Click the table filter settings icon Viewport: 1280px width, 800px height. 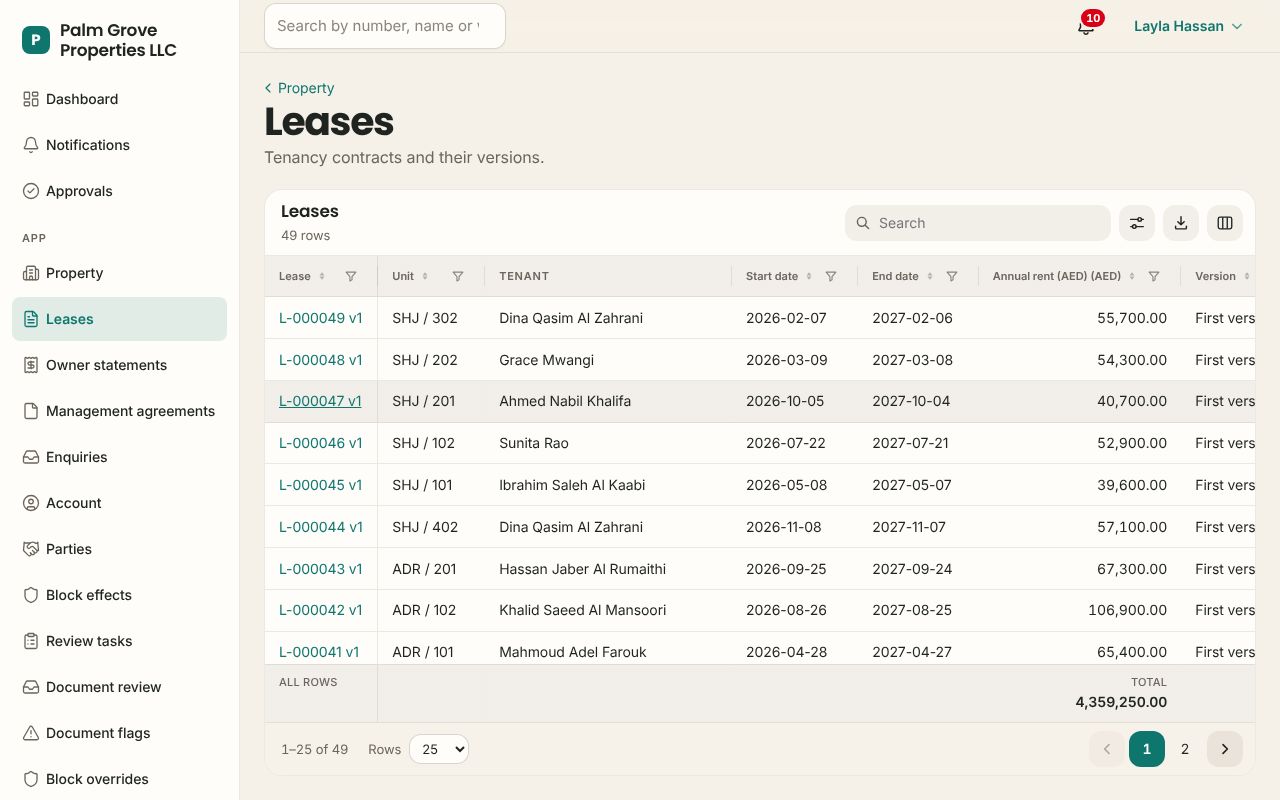coord(1137,223)
